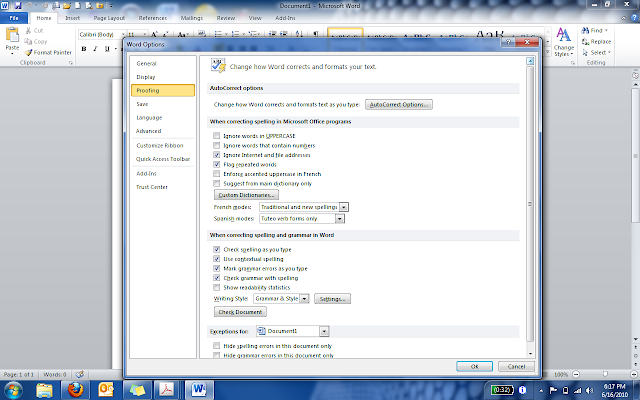Select General in Word Options sidebar

pos(163,64)
